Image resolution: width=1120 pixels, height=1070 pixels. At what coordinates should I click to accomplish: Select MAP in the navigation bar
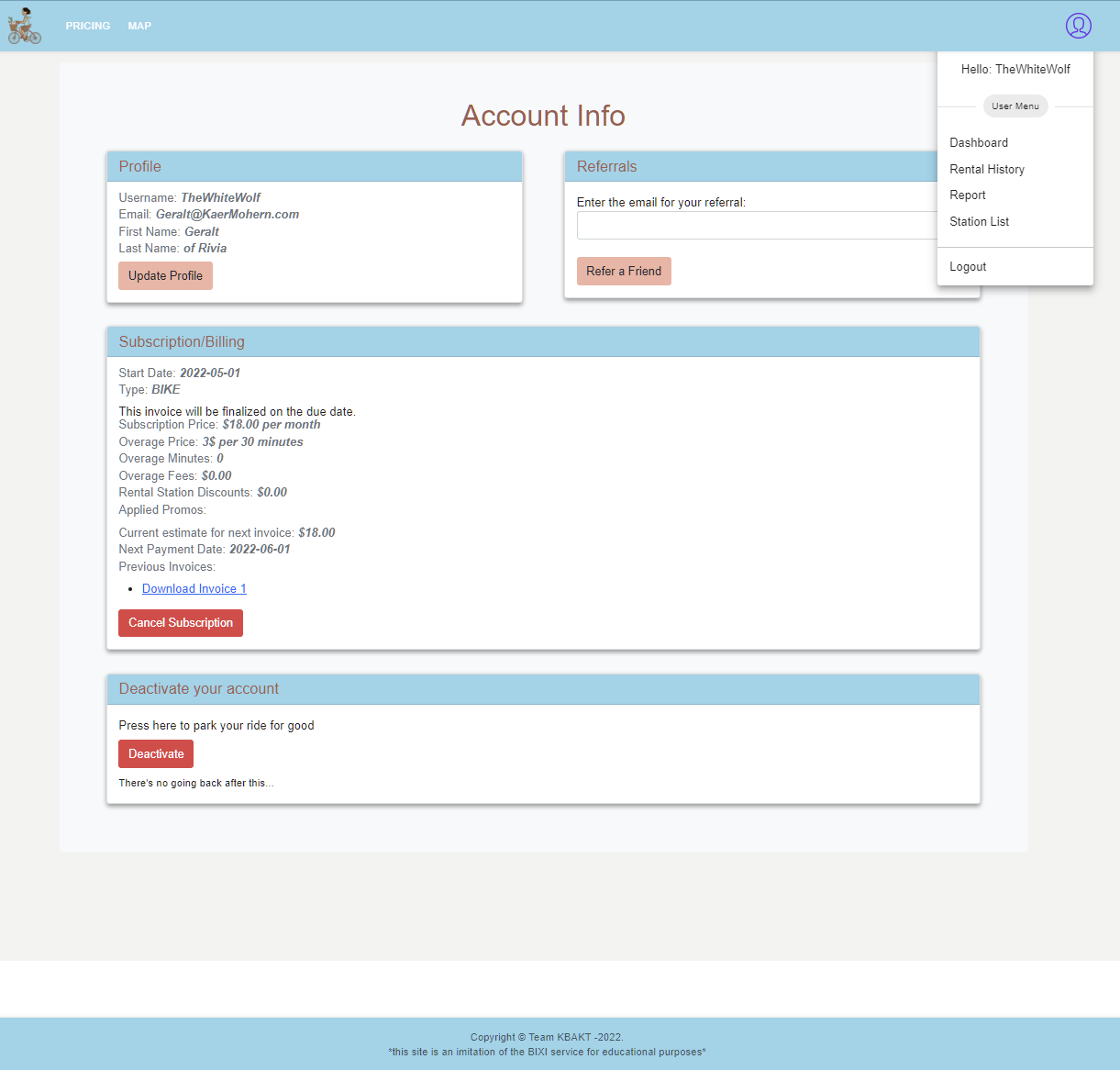[139, 26]
